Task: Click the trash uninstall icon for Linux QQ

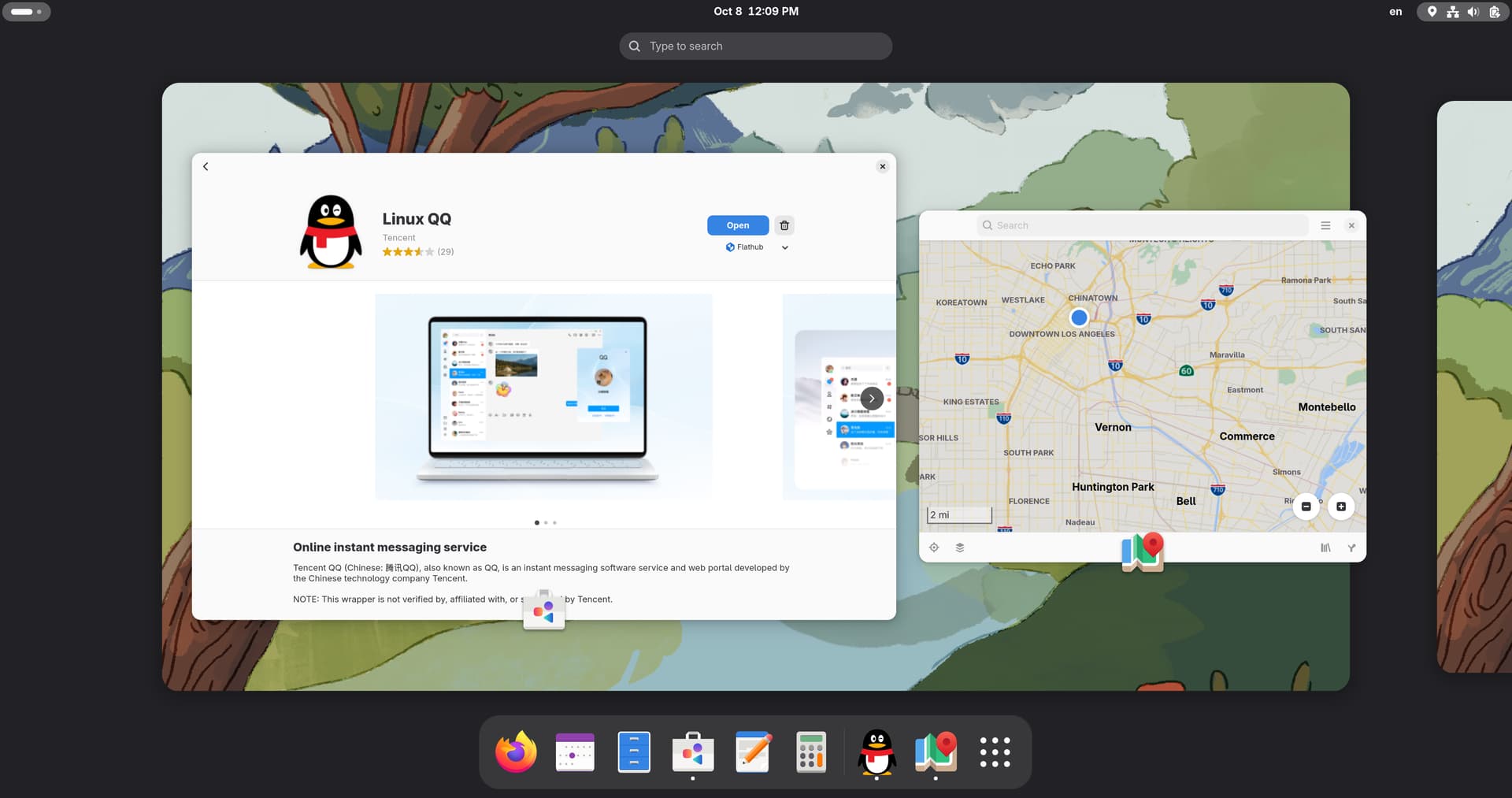Action: point(784,225)
